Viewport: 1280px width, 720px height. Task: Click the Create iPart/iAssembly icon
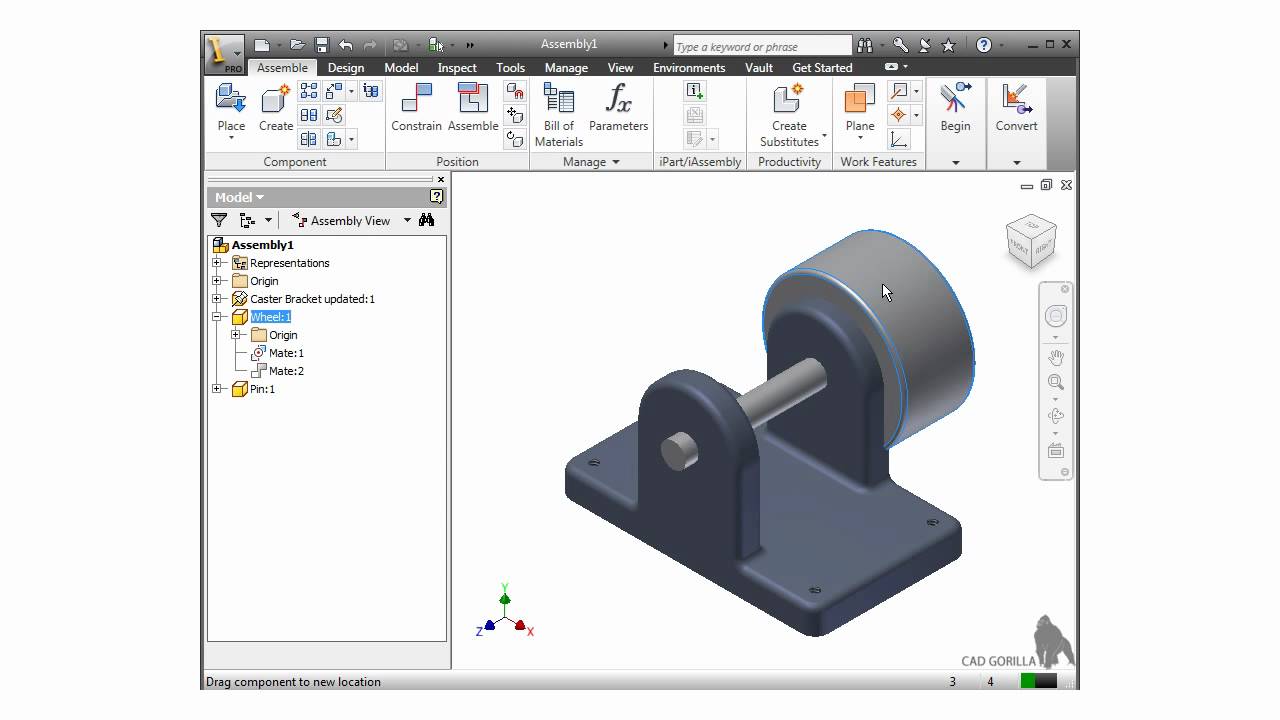695,91
